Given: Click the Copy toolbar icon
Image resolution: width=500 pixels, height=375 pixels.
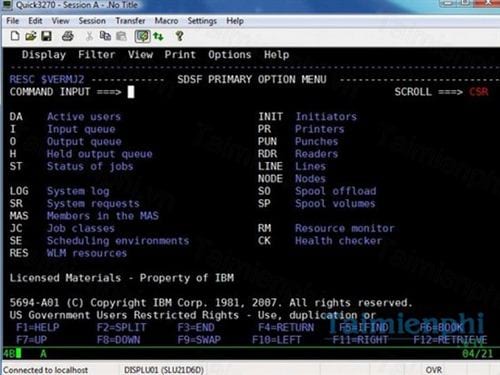Looking at the screenshot, I should click(x=105, y=36).
